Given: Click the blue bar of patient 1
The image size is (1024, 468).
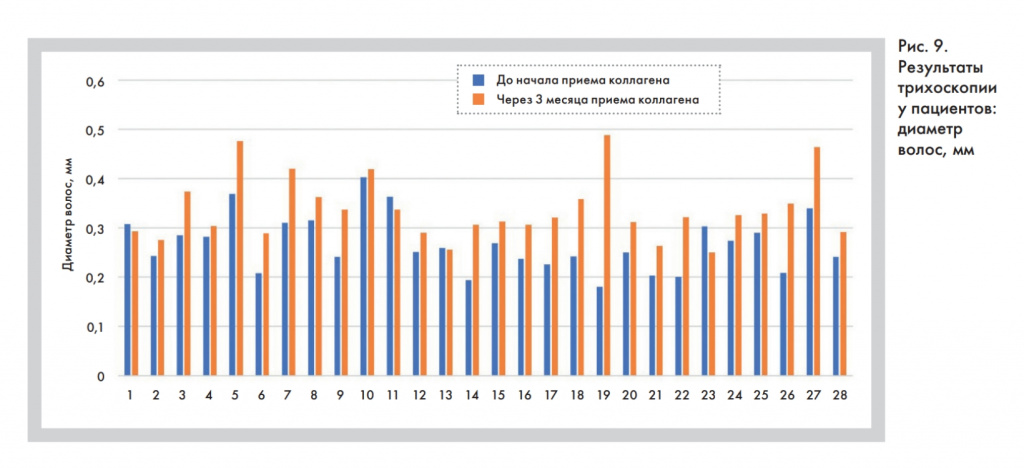Looking at the screenshot, I should (127, 299).
